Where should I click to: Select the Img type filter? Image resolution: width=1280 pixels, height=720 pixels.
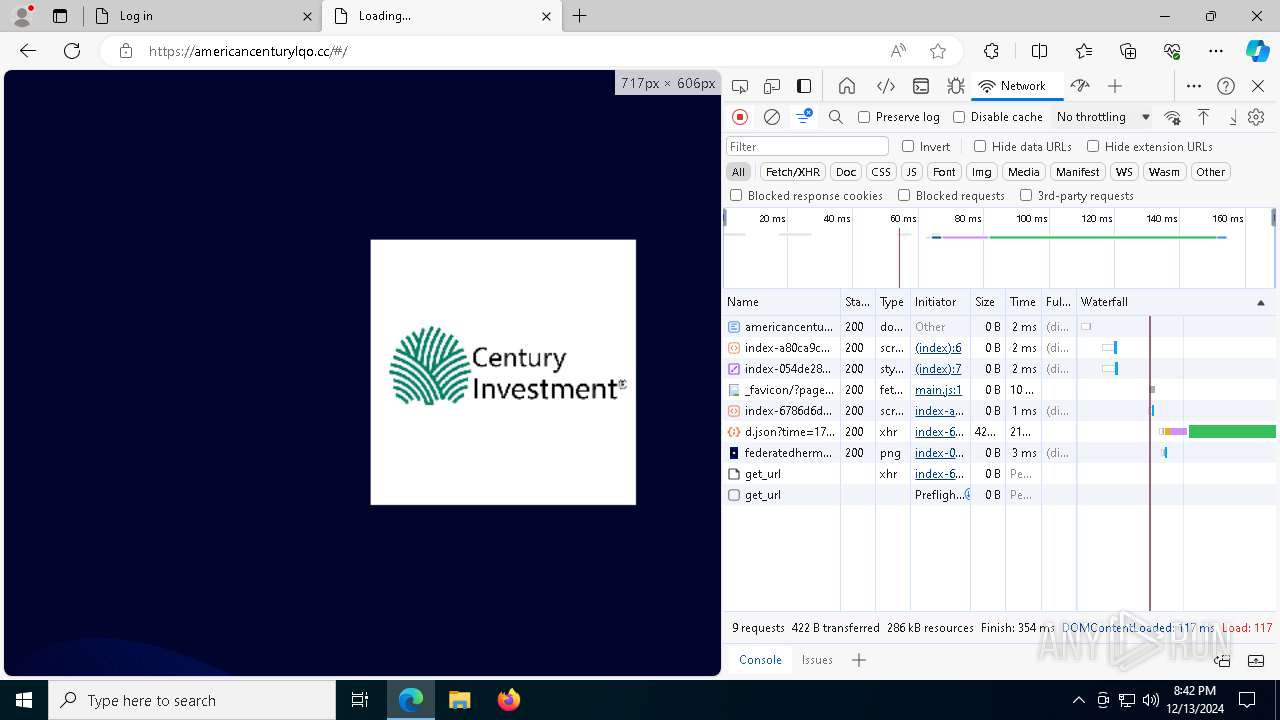pyautogui.click(x=982, y=172)
